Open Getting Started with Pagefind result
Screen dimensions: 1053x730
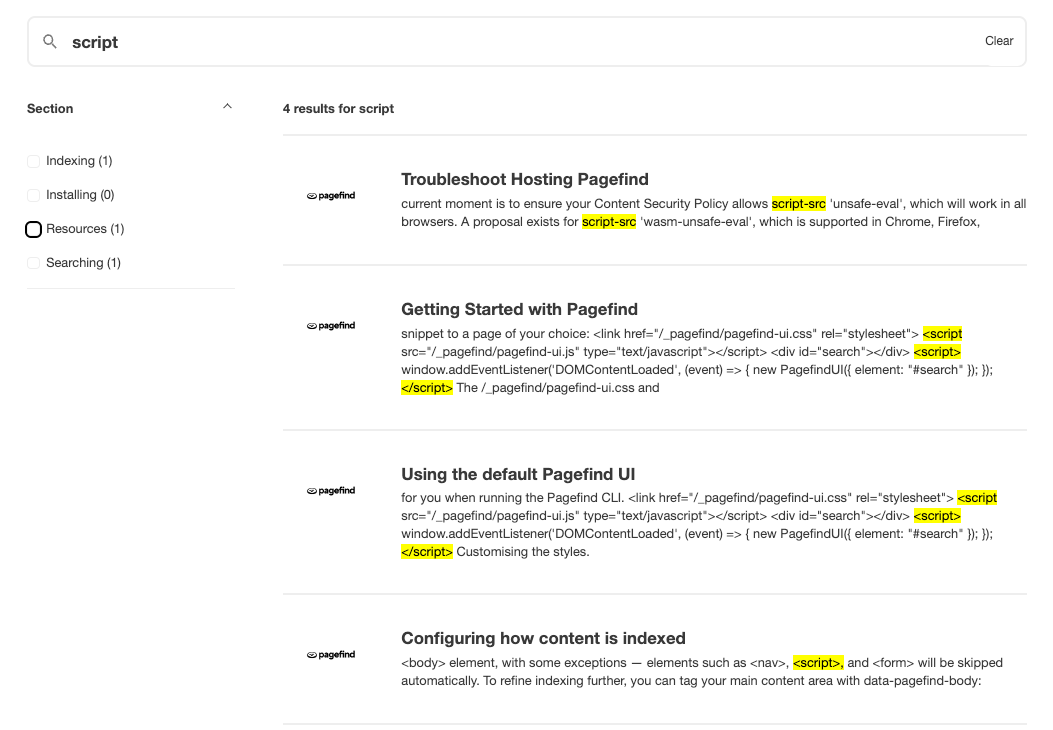click(x=519, y=309)
